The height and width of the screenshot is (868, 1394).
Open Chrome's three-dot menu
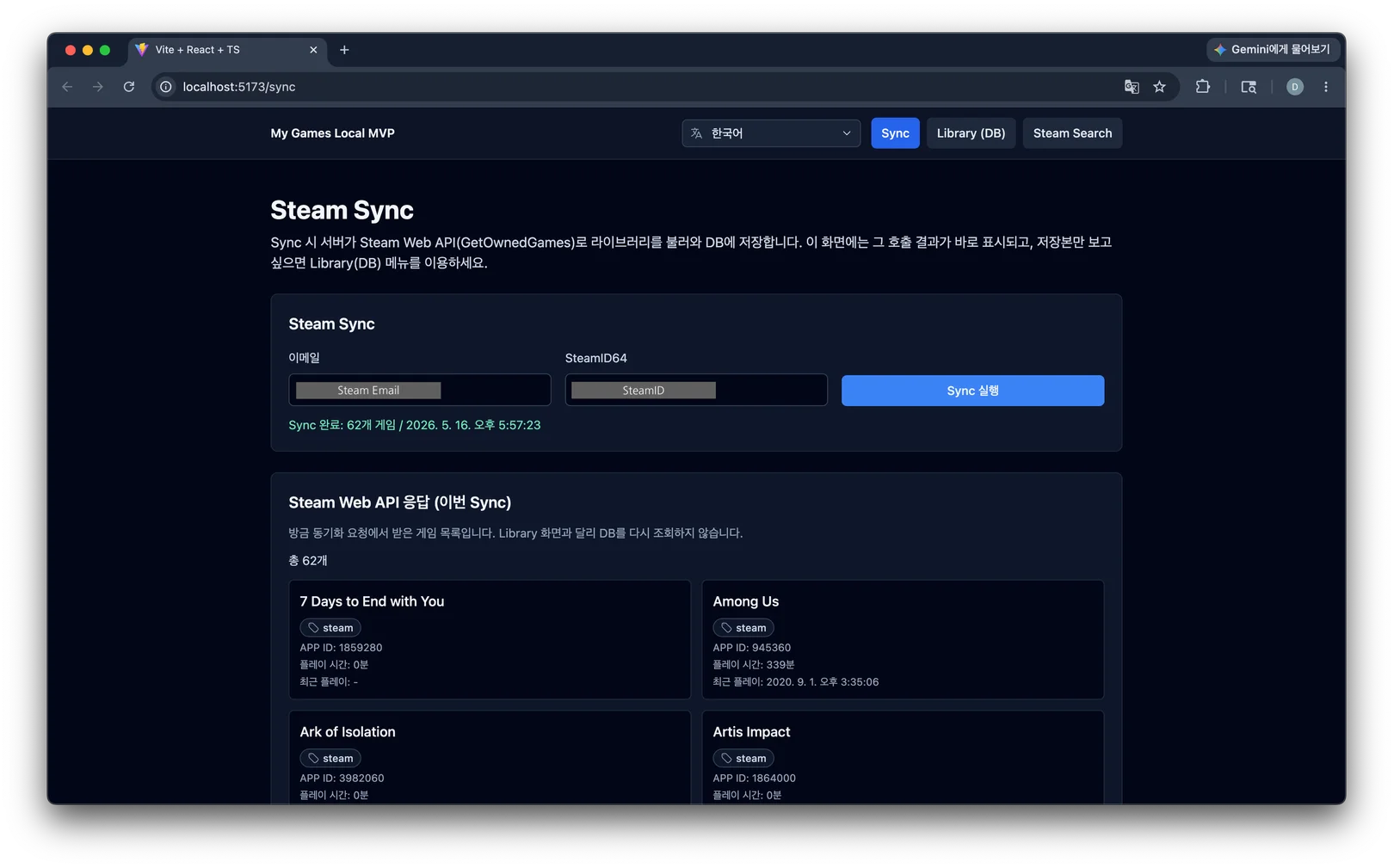[1325, 87]
